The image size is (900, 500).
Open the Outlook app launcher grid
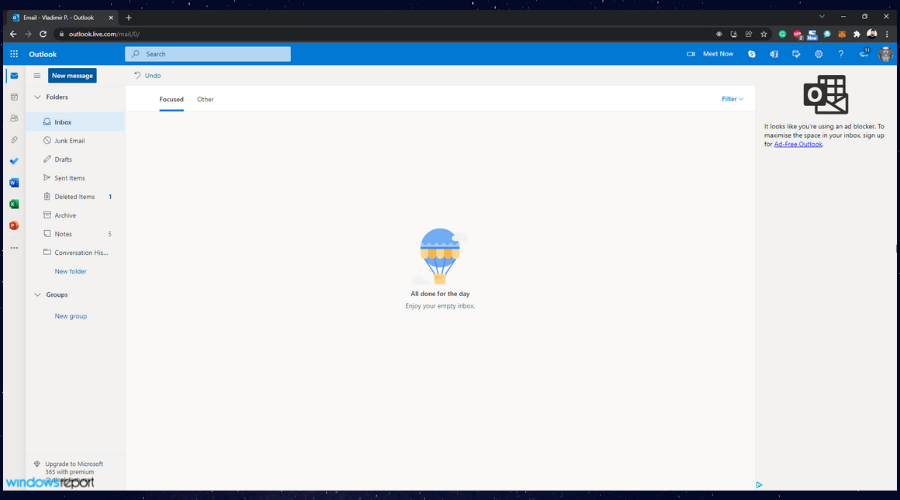[14, 54]
